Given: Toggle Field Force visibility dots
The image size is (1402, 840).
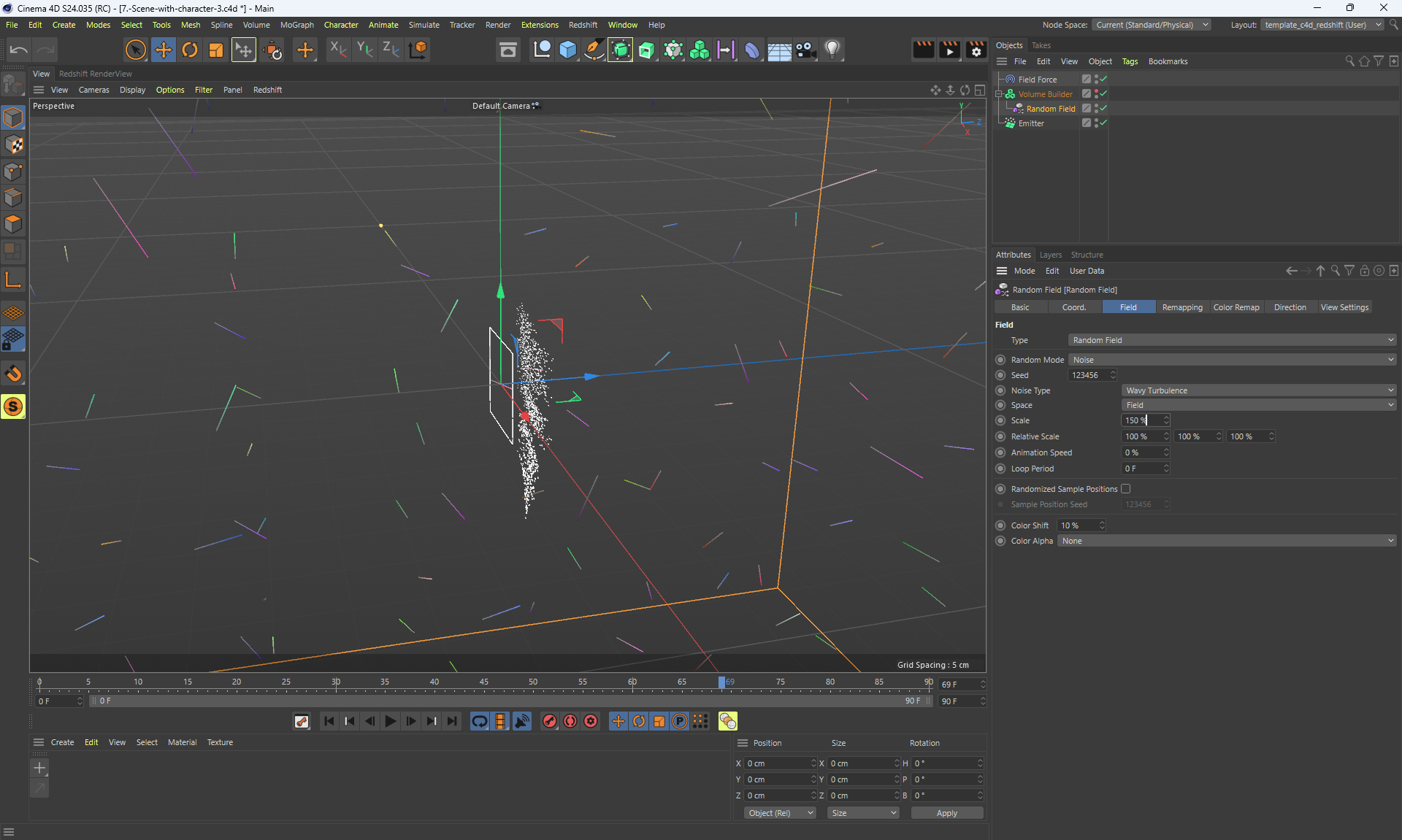Looking at the screenshot, I should pos(1096,79).
